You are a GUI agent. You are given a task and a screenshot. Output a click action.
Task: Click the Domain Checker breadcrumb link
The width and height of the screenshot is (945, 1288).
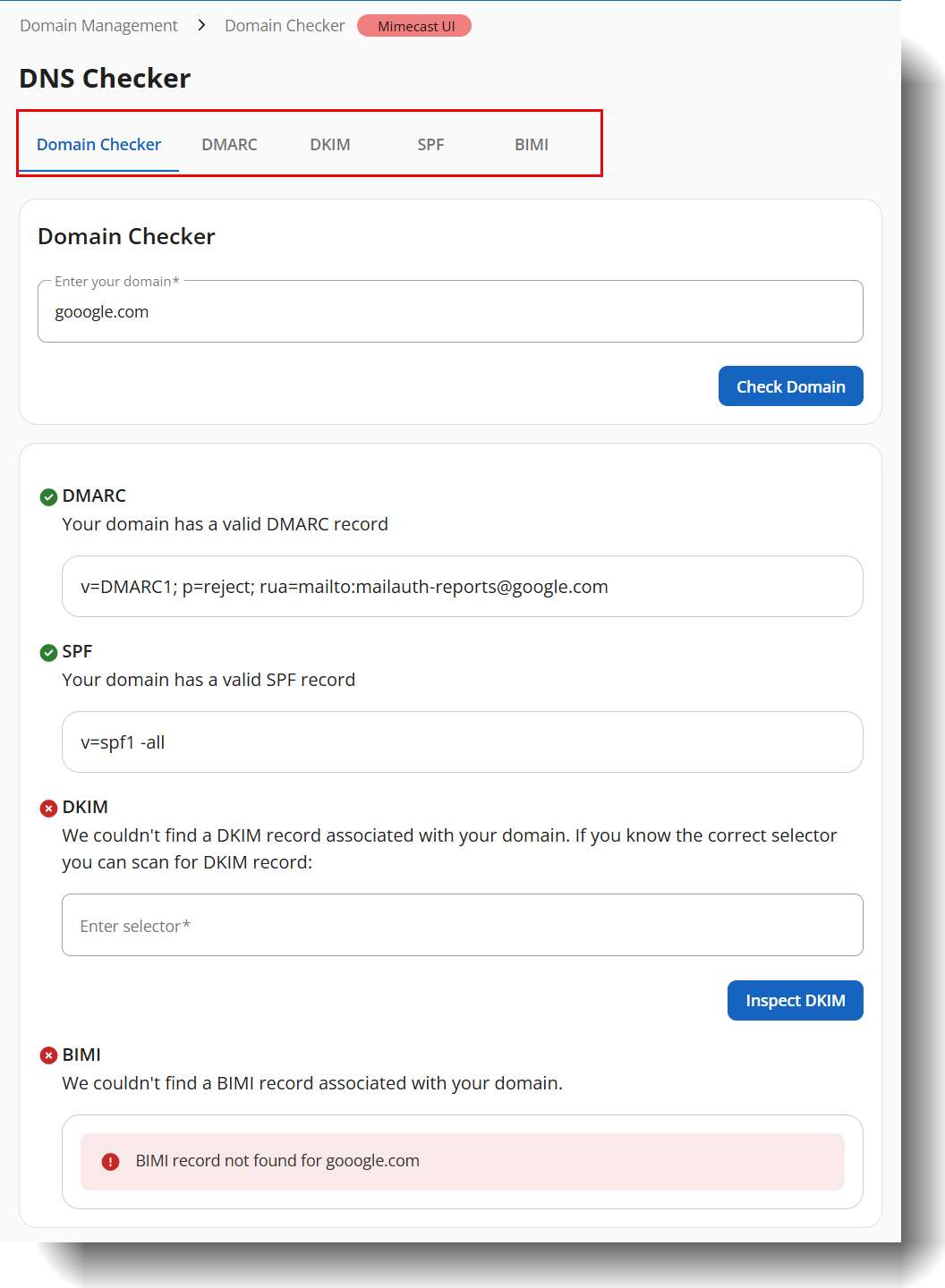coord(285,26)
